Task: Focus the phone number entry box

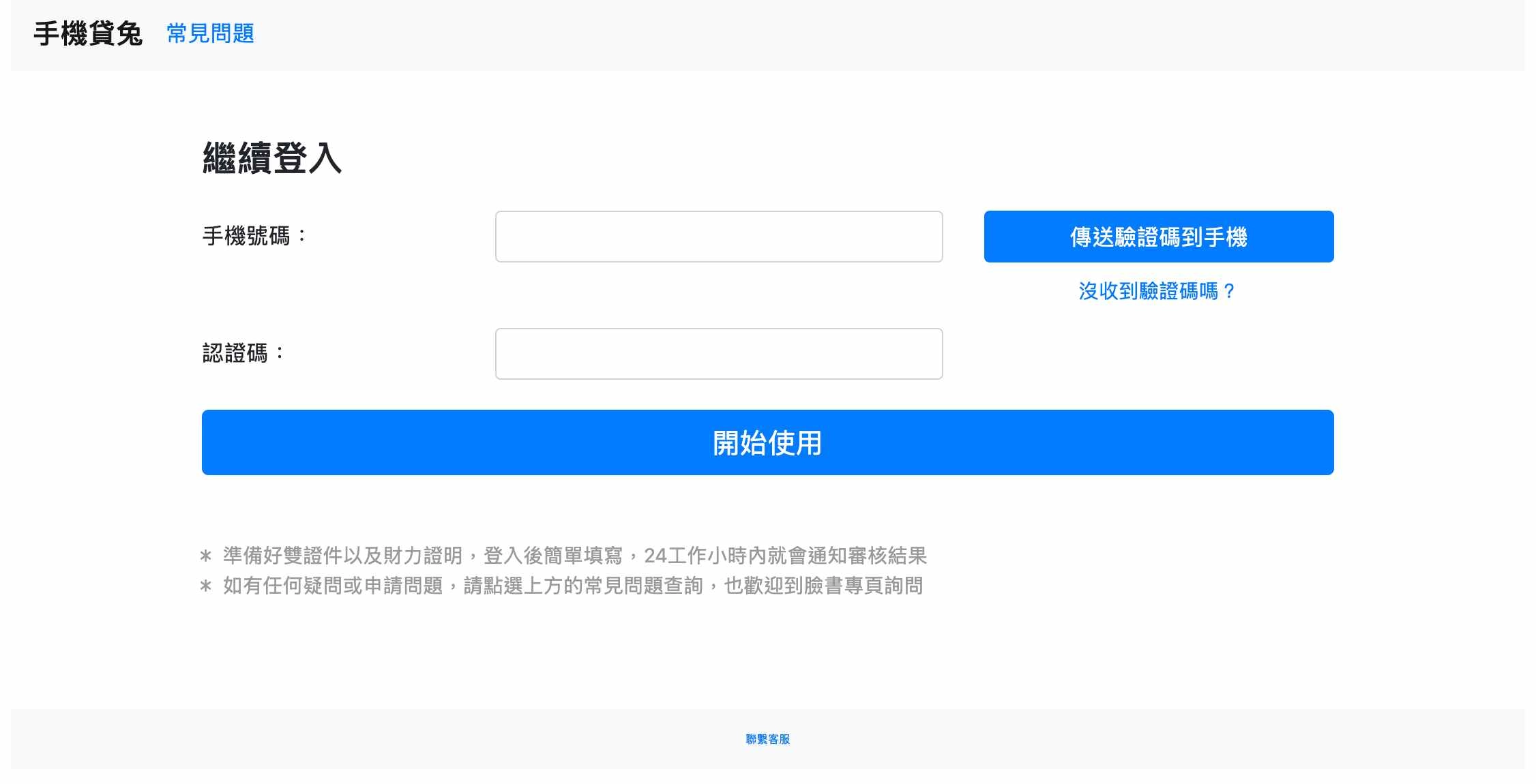Action: pyautogui.click(x=718, y=237)
